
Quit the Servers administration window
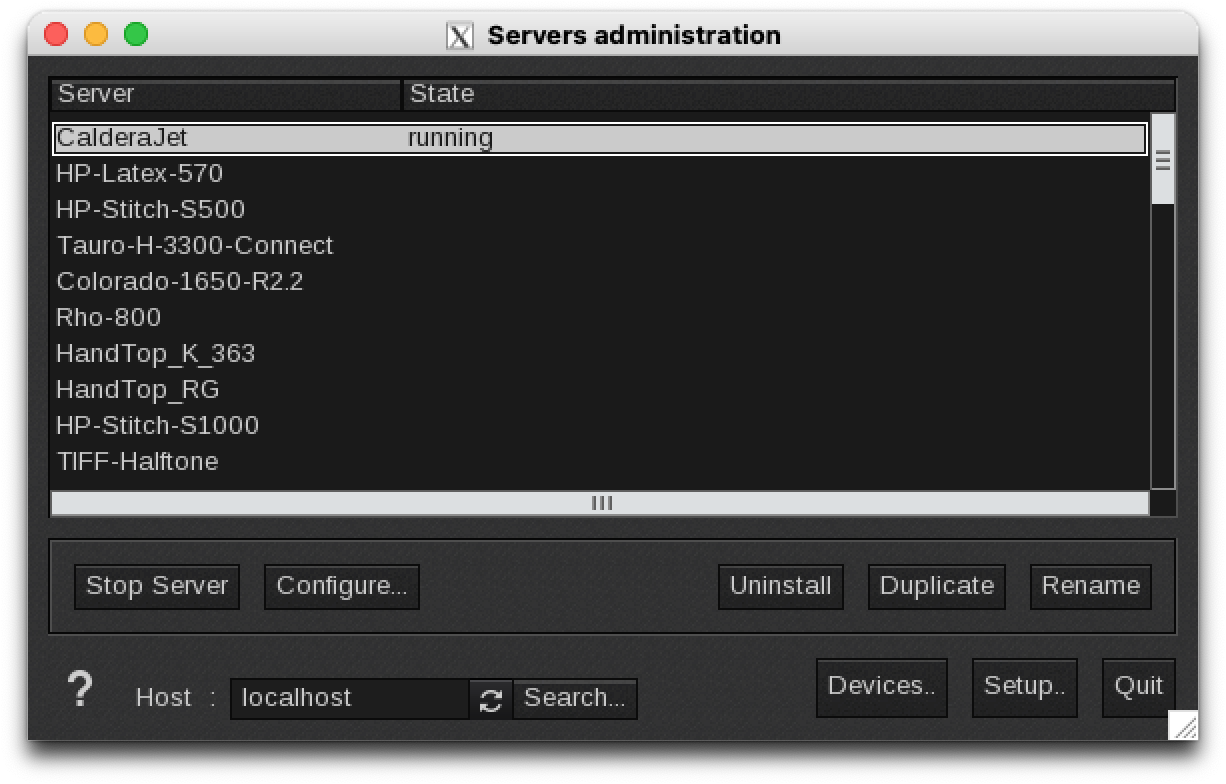1138,687
